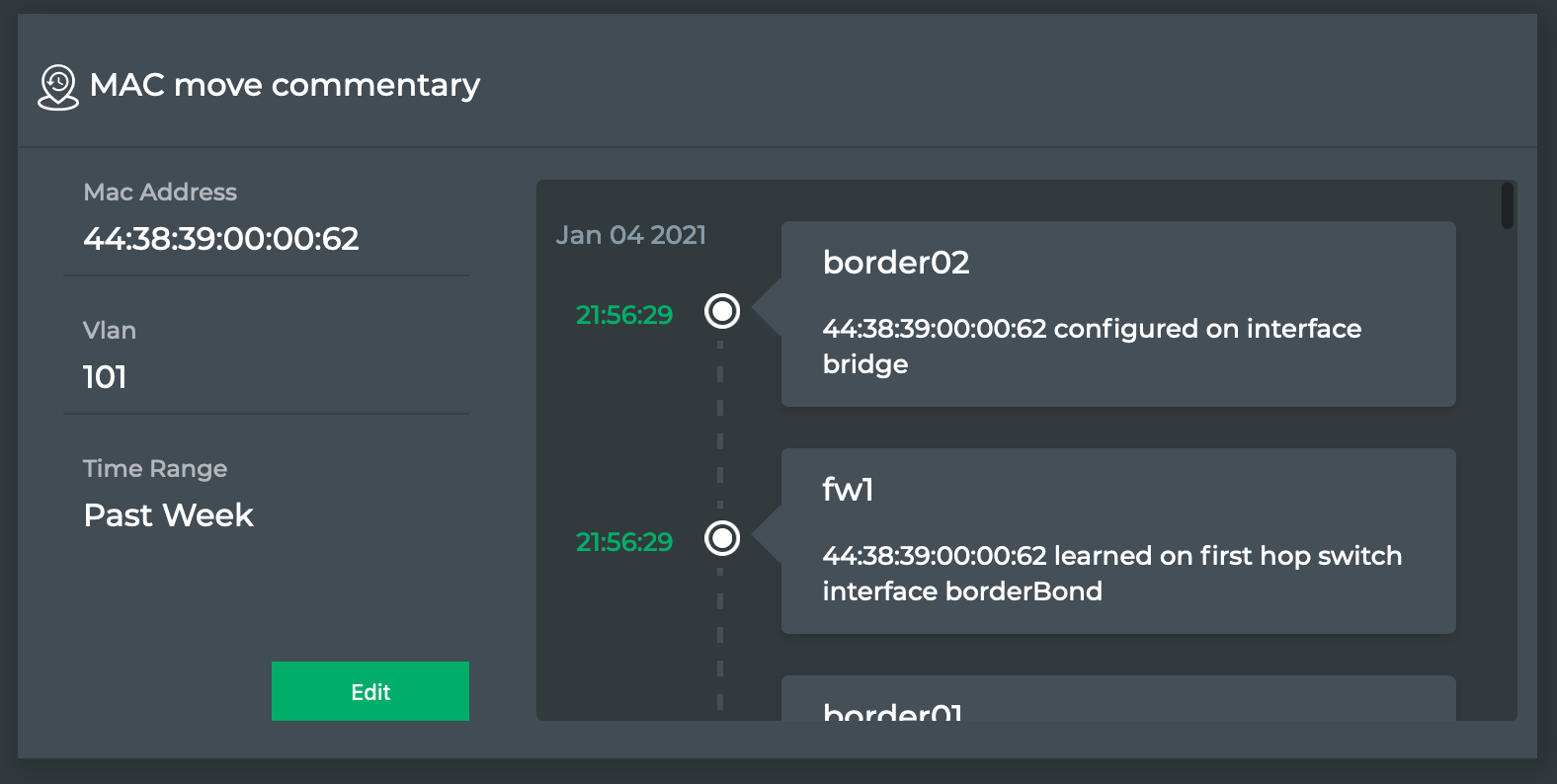1557x784 pixels.
Task: Click the Time Range value Past Week
Action: [169, 515]
